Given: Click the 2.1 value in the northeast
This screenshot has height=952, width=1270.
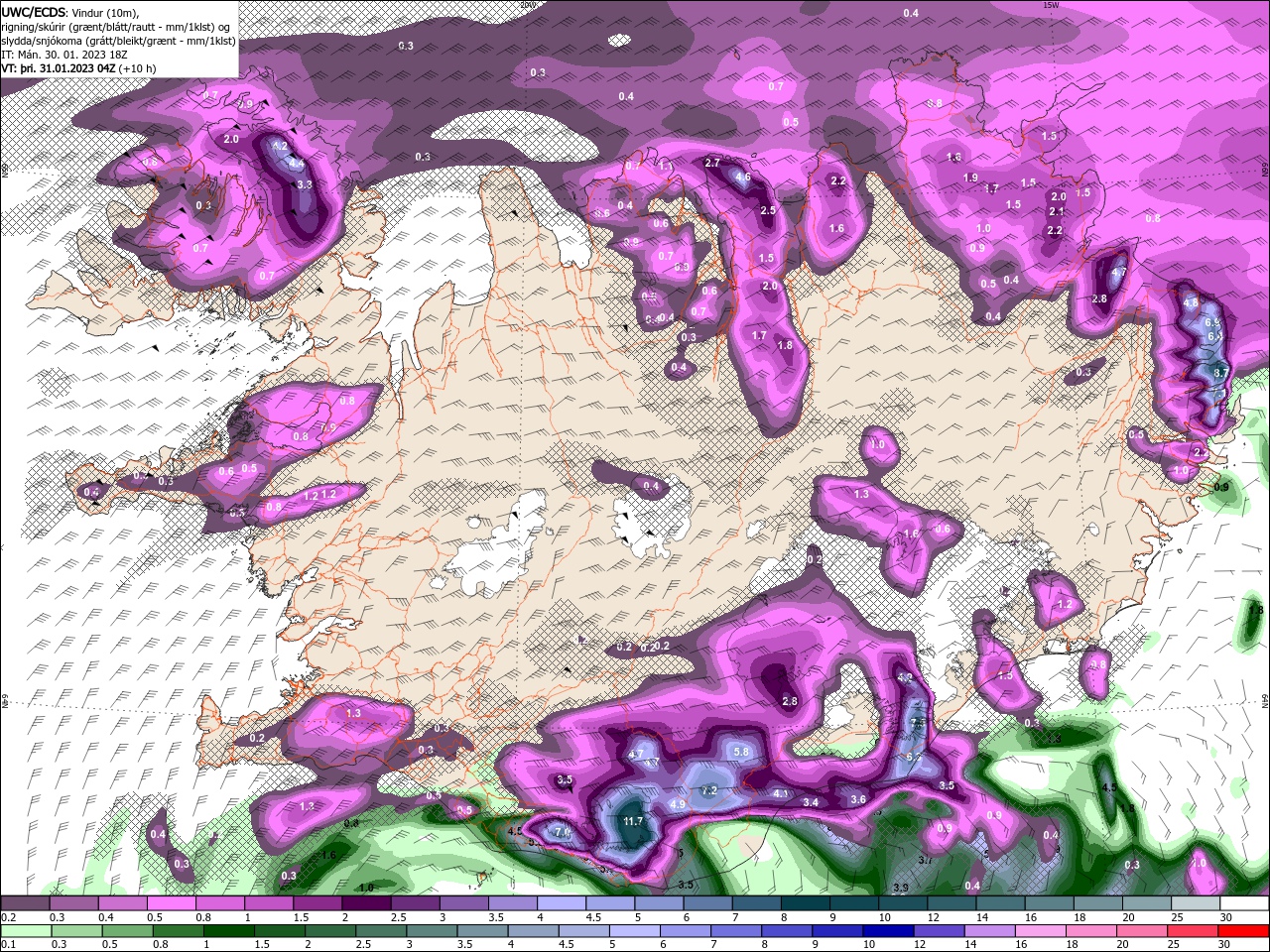Looking at the screenshot, I should click(x=1057, y=211).
